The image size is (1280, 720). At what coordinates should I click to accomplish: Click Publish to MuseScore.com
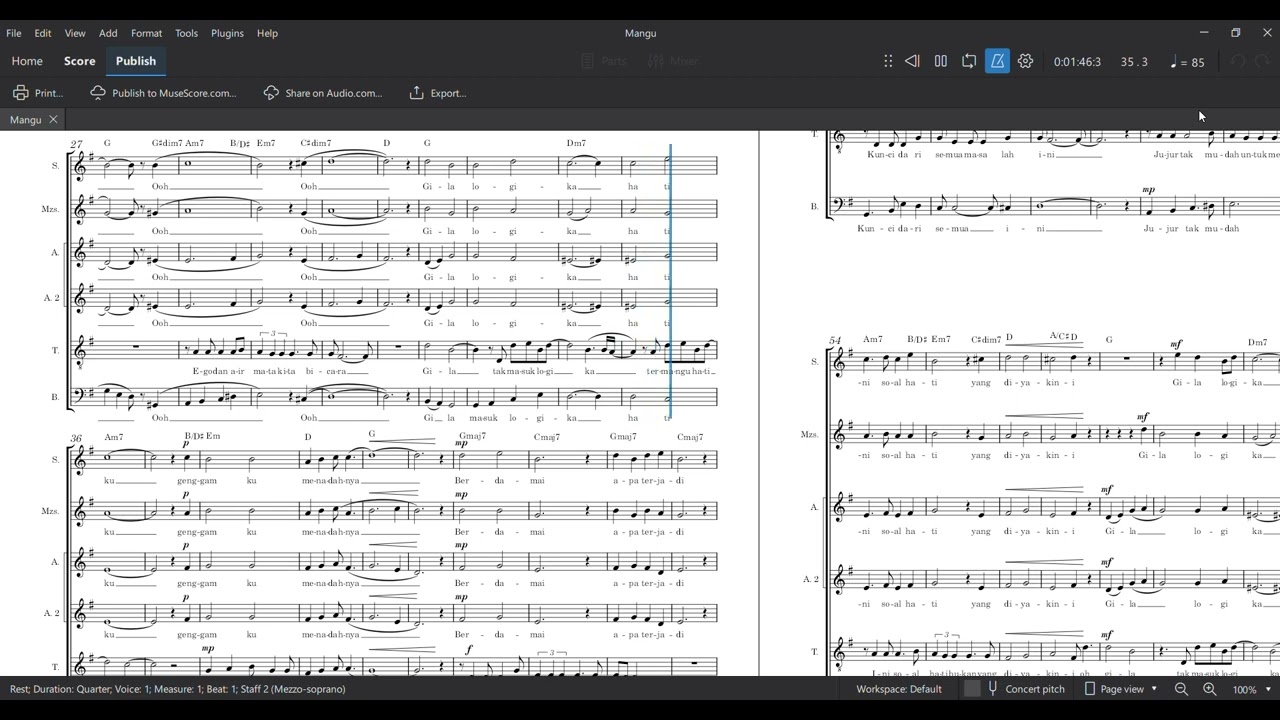click(x=163, y=93)
